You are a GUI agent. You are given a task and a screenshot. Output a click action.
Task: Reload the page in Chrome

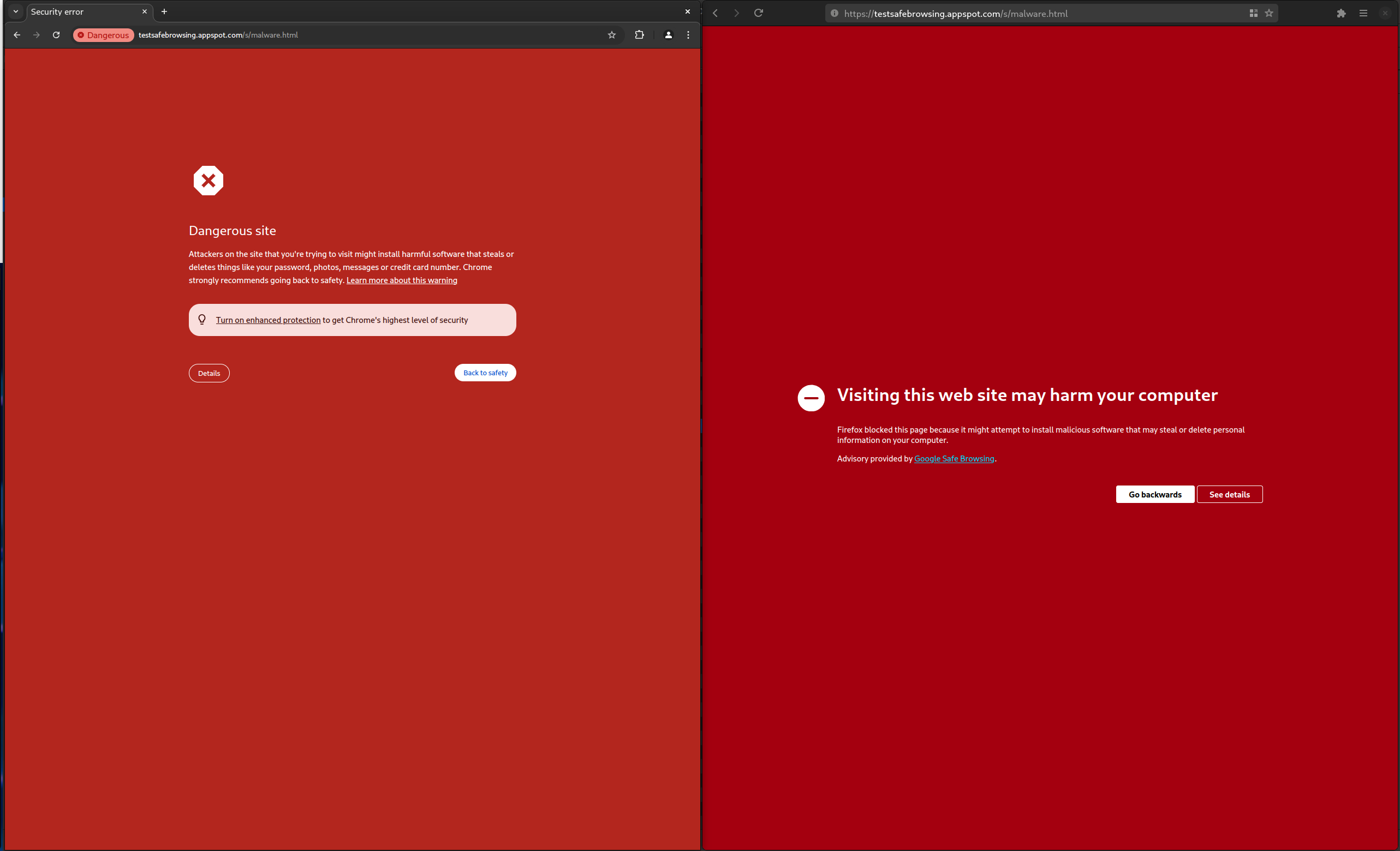pos(56,34)
